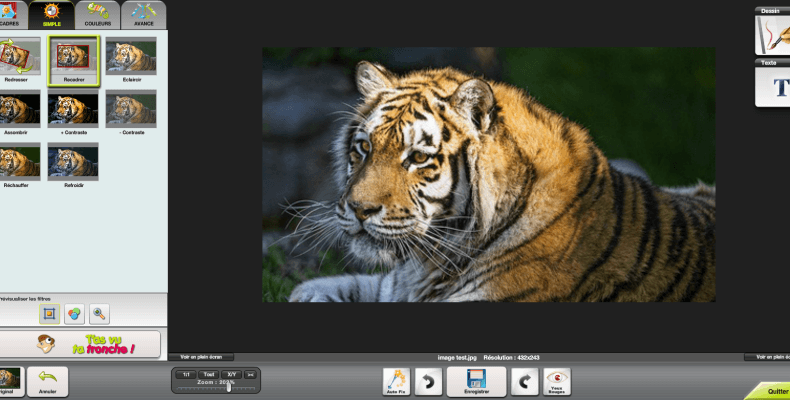Select the Yeux Rouges red-eye tool
The image size is (790, 400).
557,381
